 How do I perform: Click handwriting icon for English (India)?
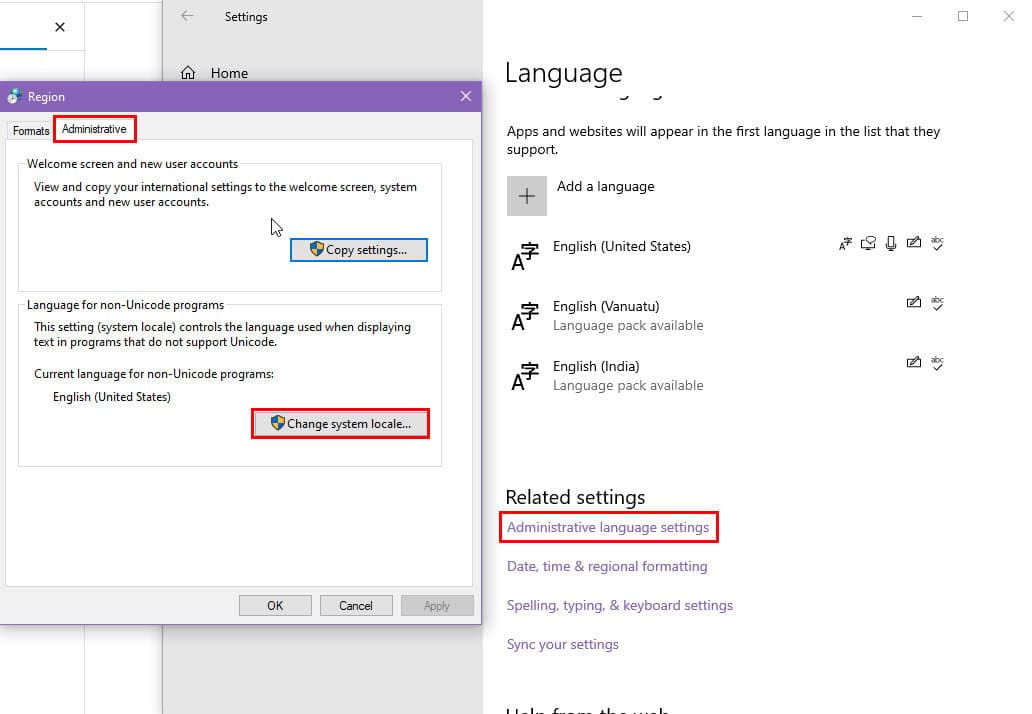914,363
